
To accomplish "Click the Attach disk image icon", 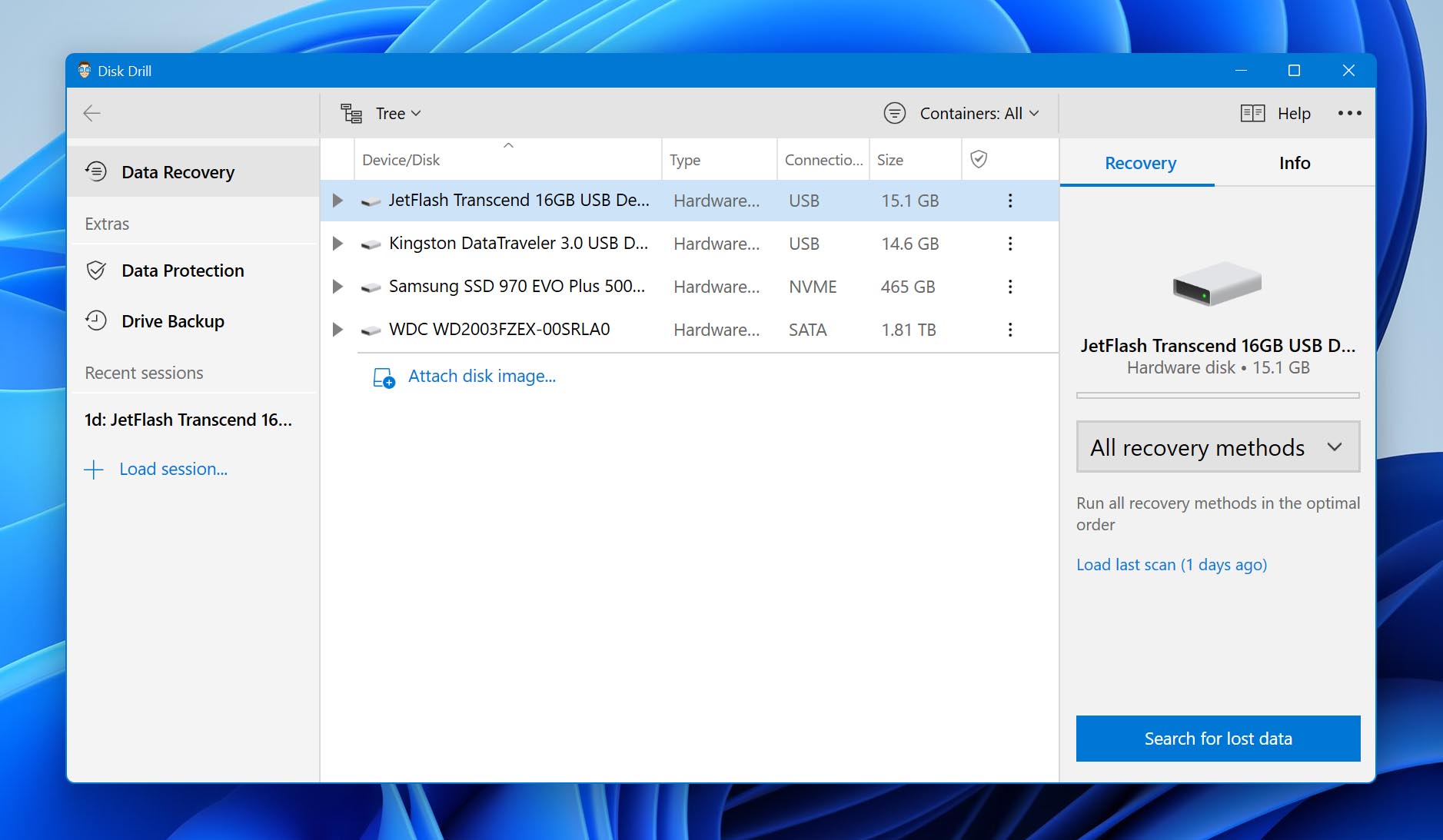I will point(384,377).
